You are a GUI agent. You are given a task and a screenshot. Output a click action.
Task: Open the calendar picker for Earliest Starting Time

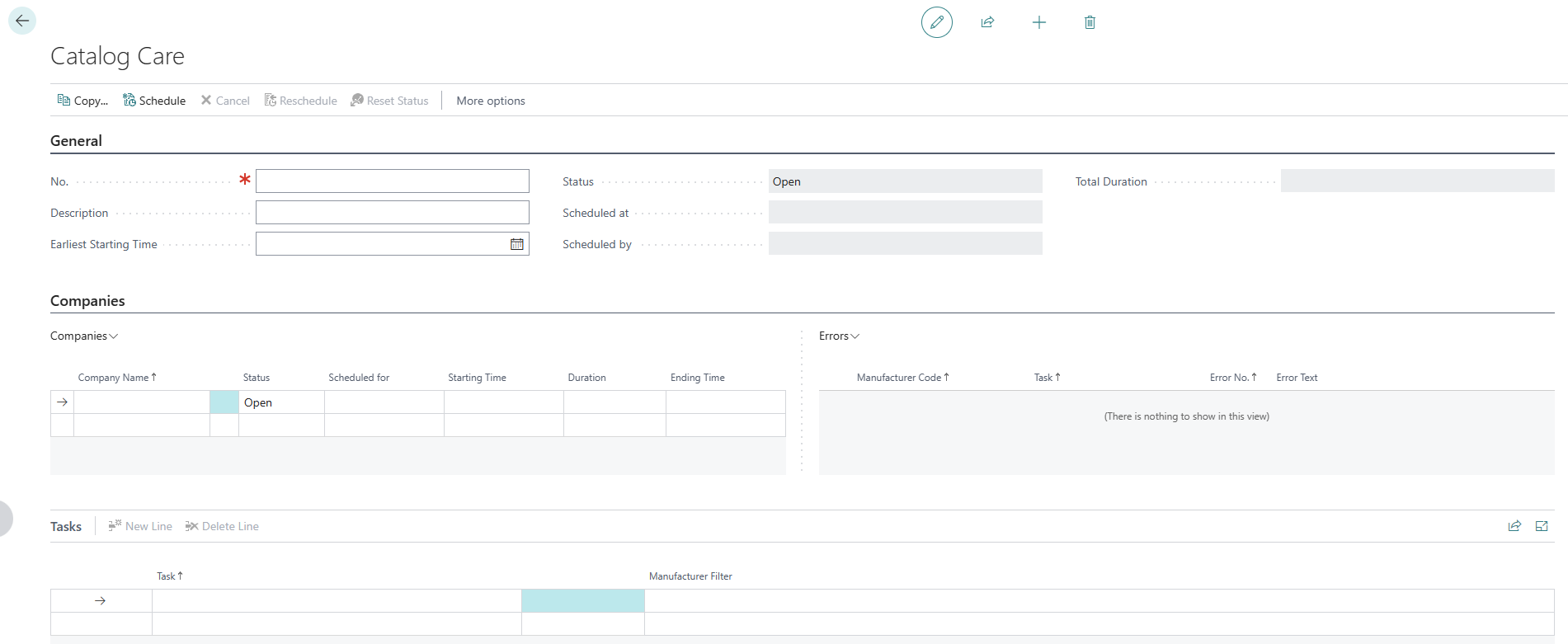pos(517,244)
